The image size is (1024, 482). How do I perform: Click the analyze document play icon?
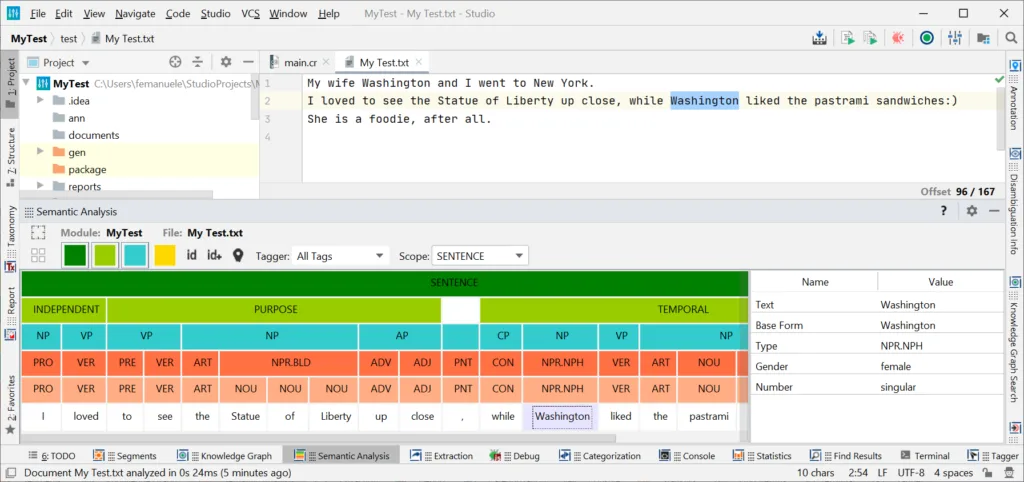847,39
